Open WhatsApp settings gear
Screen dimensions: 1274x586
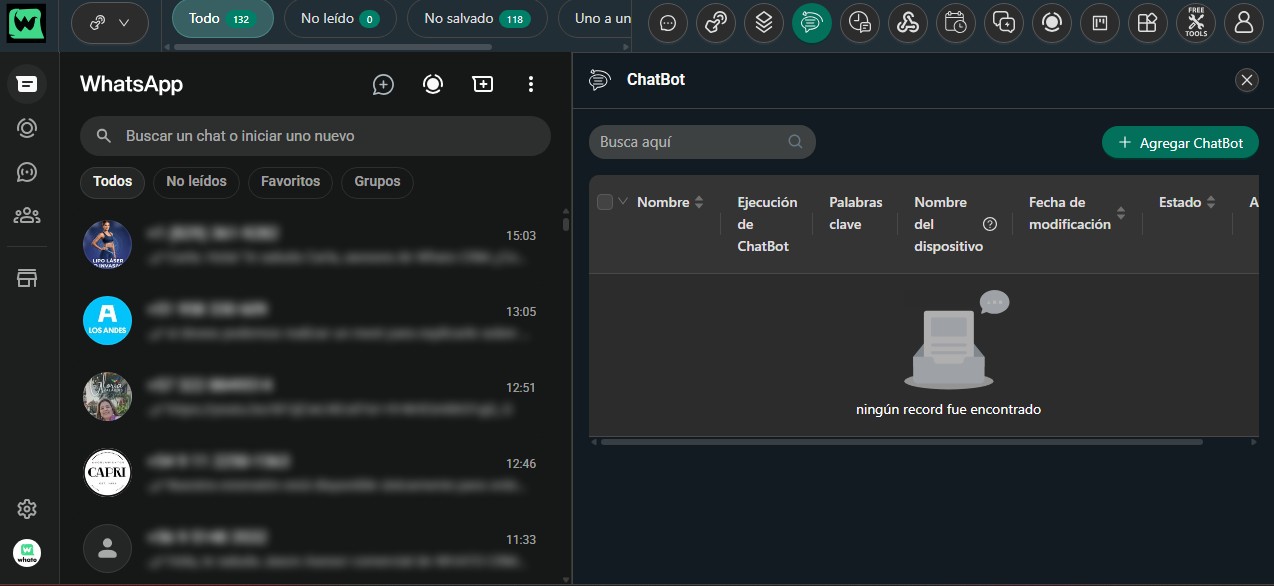(27, 509)
